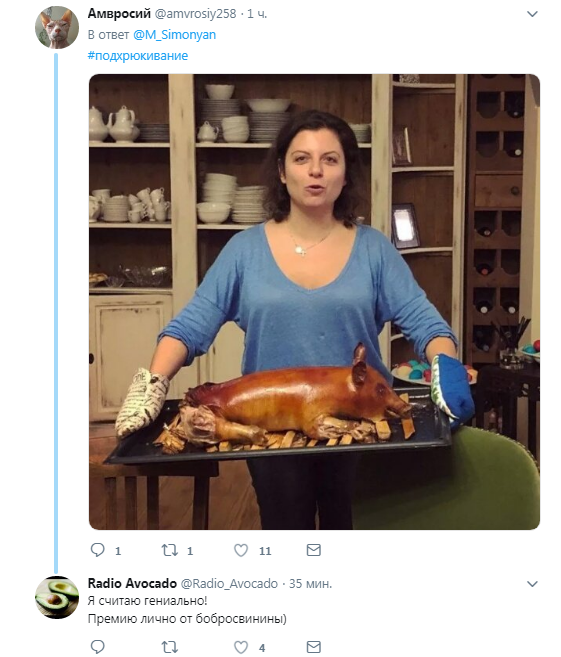This screenshot has width=561, height=657.
Task: Share Radio Avocado's tweet via envelope icon
Action: [x=313, y=647]
